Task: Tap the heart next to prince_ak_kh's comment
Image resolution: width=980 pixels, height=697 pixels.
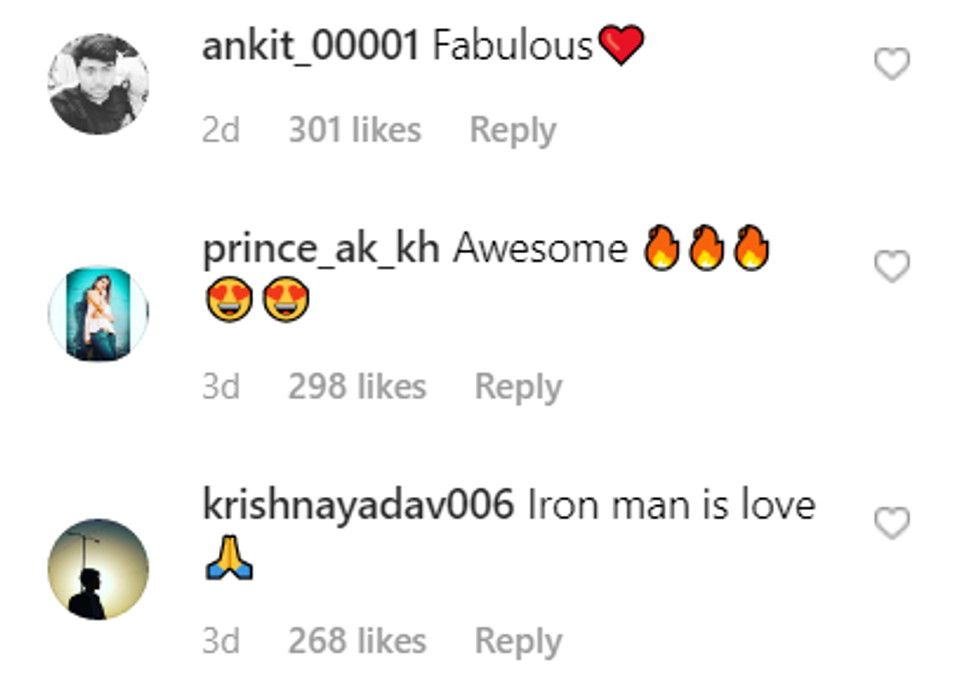Action: pos(892,267)
